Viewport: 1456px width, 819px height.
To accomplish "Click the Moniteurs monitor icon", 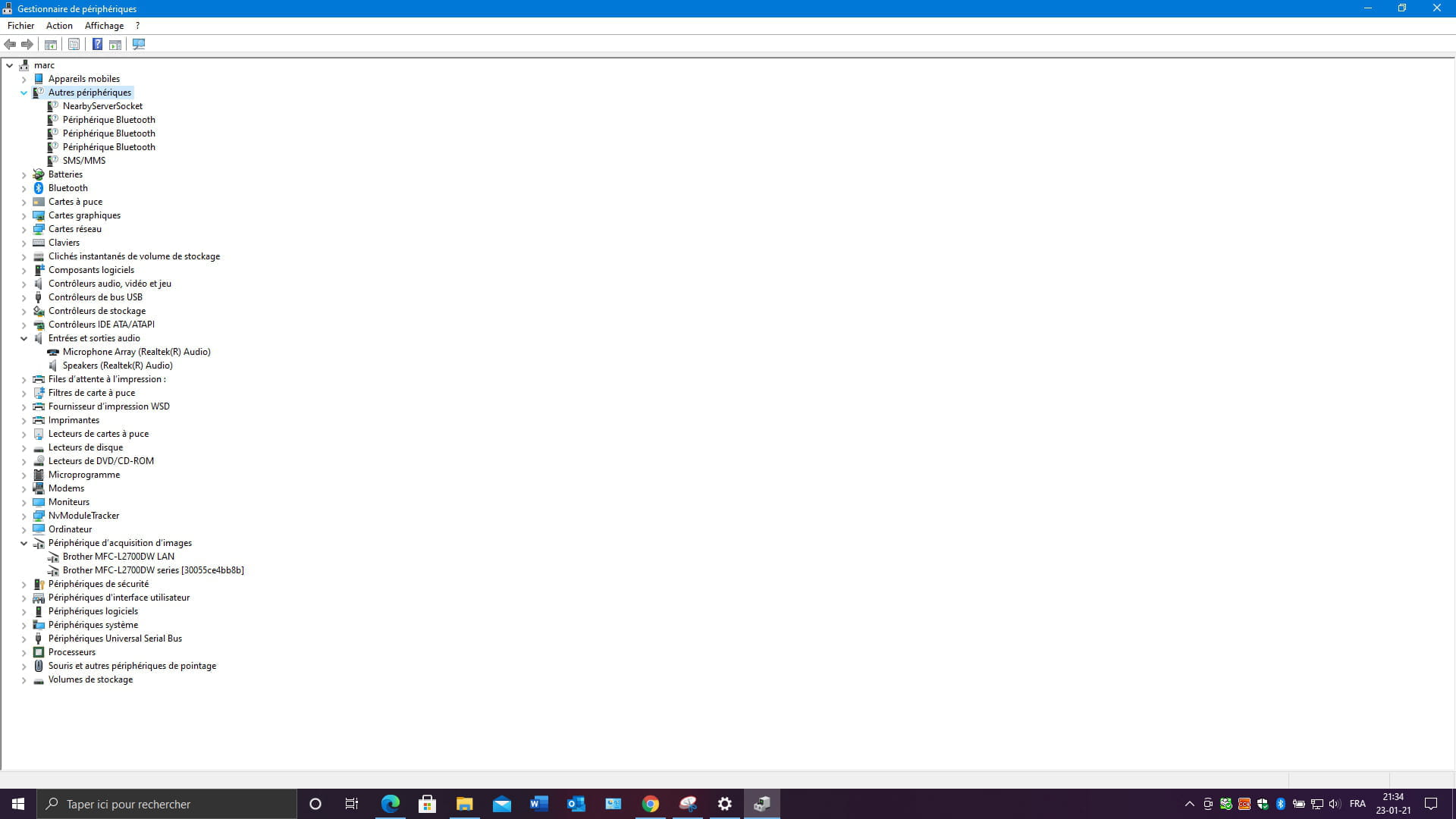I will tap(39, 502).
